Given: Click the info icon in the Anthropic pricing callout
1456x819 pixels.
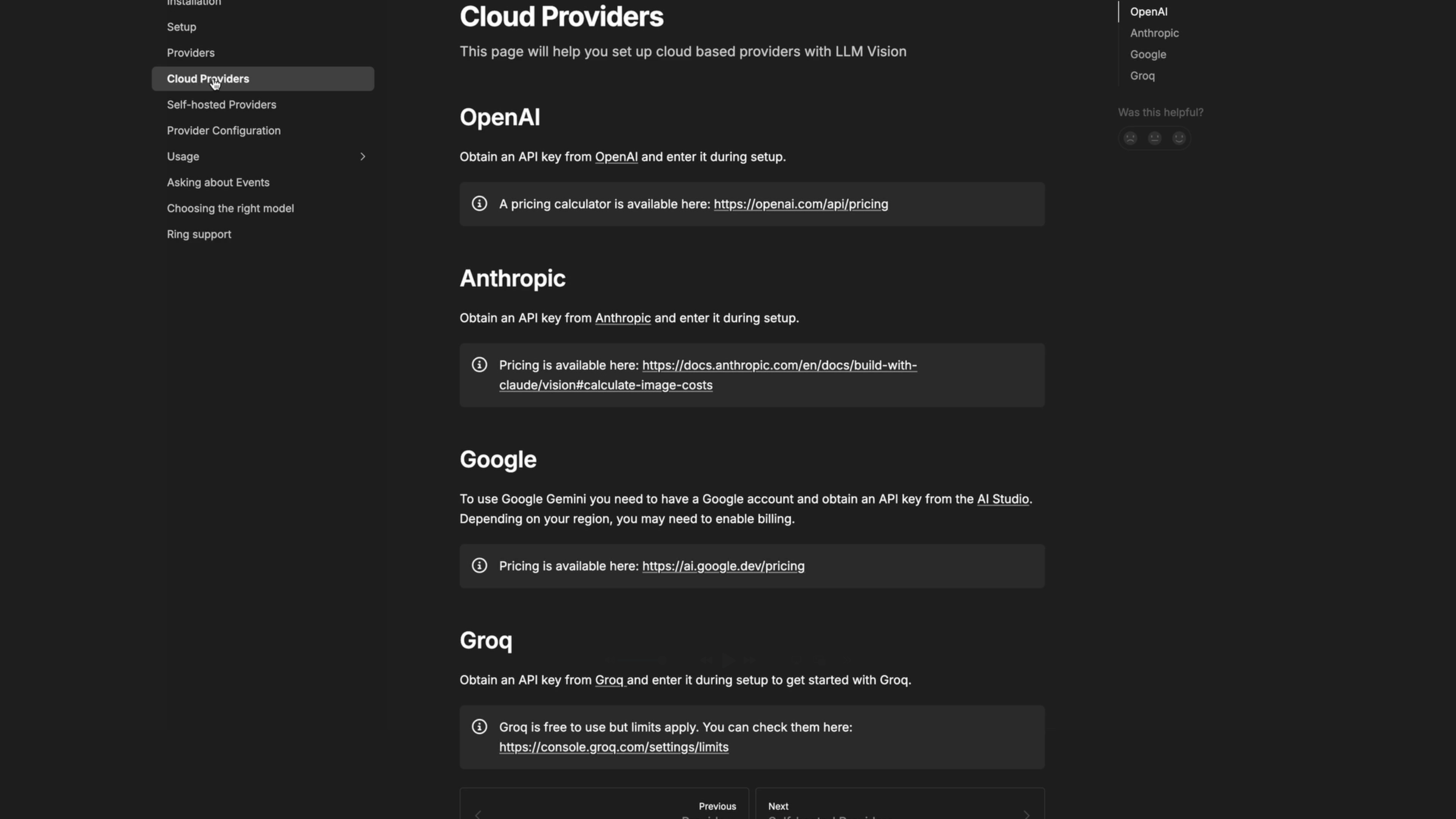Looking at the screenshot, I should coord(479,365).
